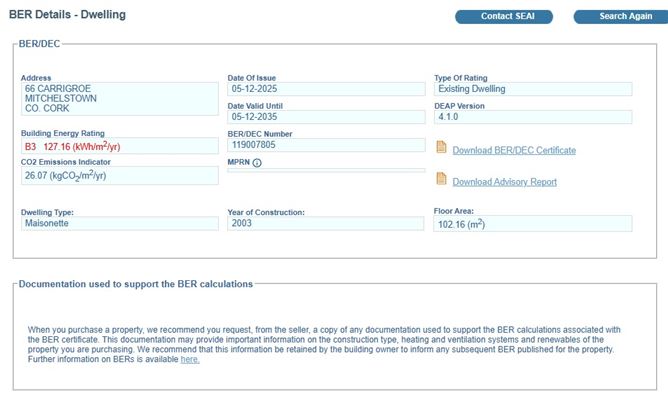Click the MPRN info icon
Screen dimensions: 668x404
pos(257,163)
